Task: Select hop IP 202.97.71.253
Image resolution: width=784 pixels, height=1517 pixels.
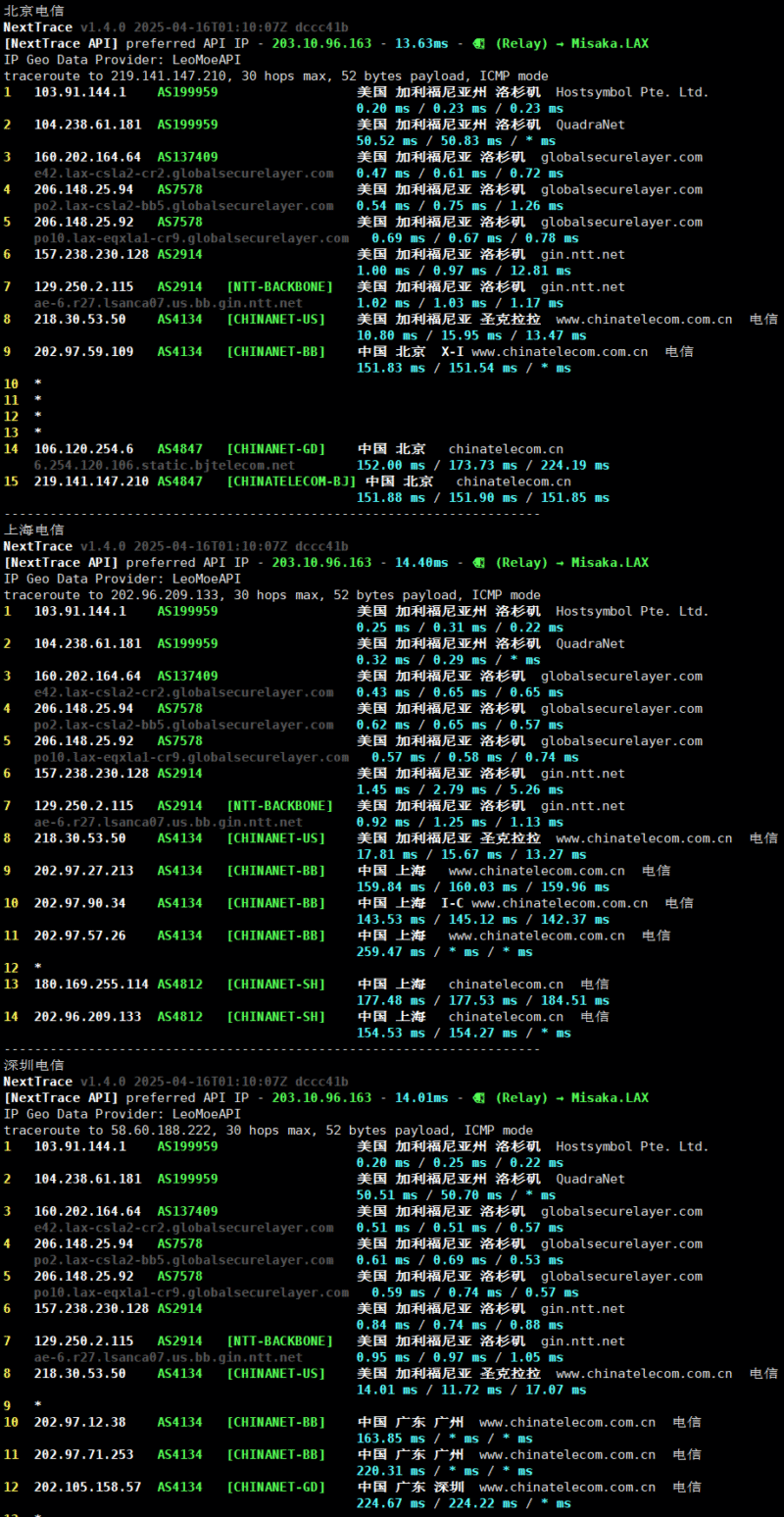Action: pos(83,1454)
